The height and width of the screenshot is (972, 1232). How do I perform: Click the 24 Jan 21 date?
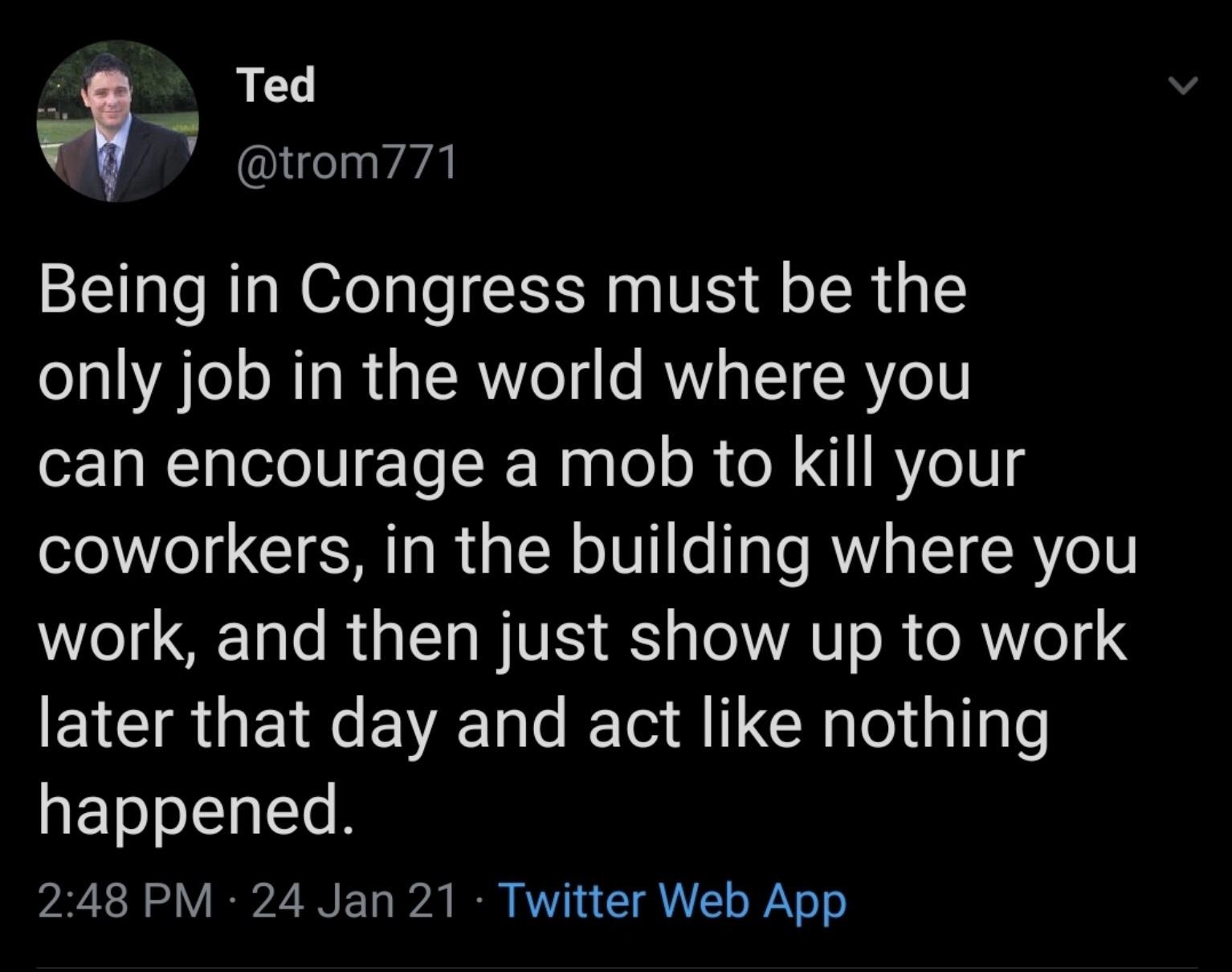[x=354, y=900]
